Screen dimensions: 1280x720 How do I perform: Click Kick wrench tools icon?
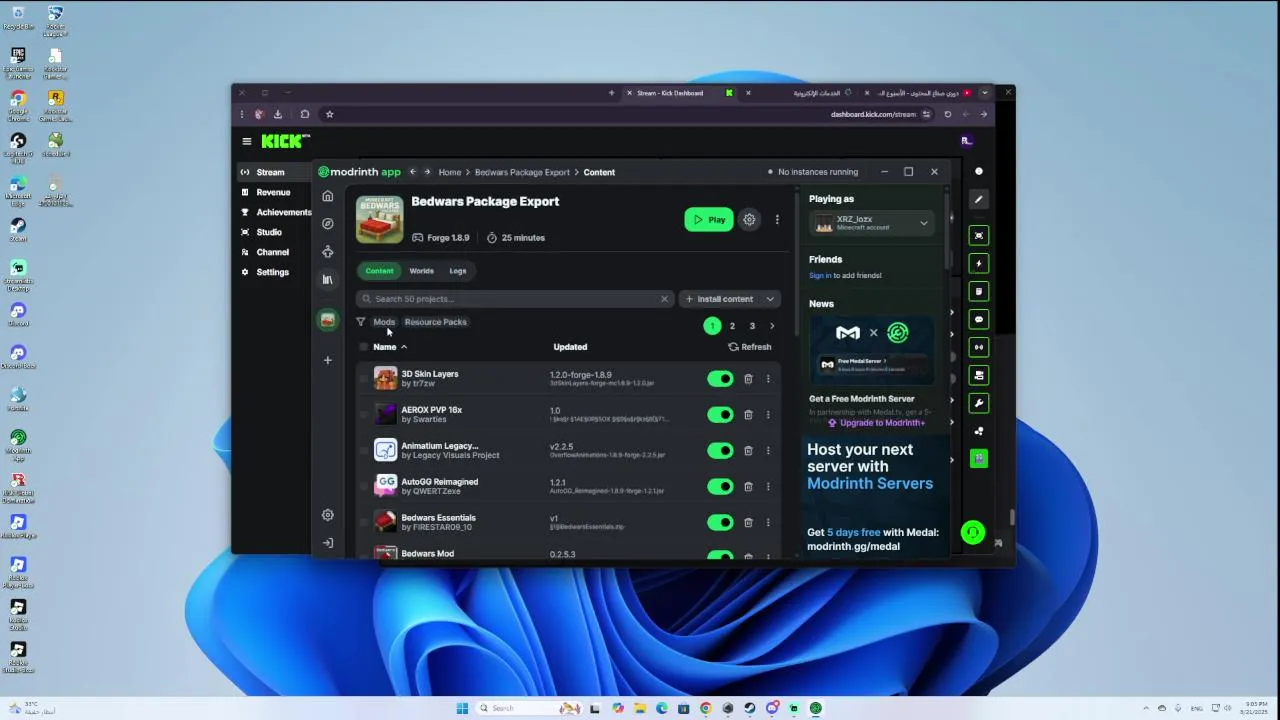(979, 403)
